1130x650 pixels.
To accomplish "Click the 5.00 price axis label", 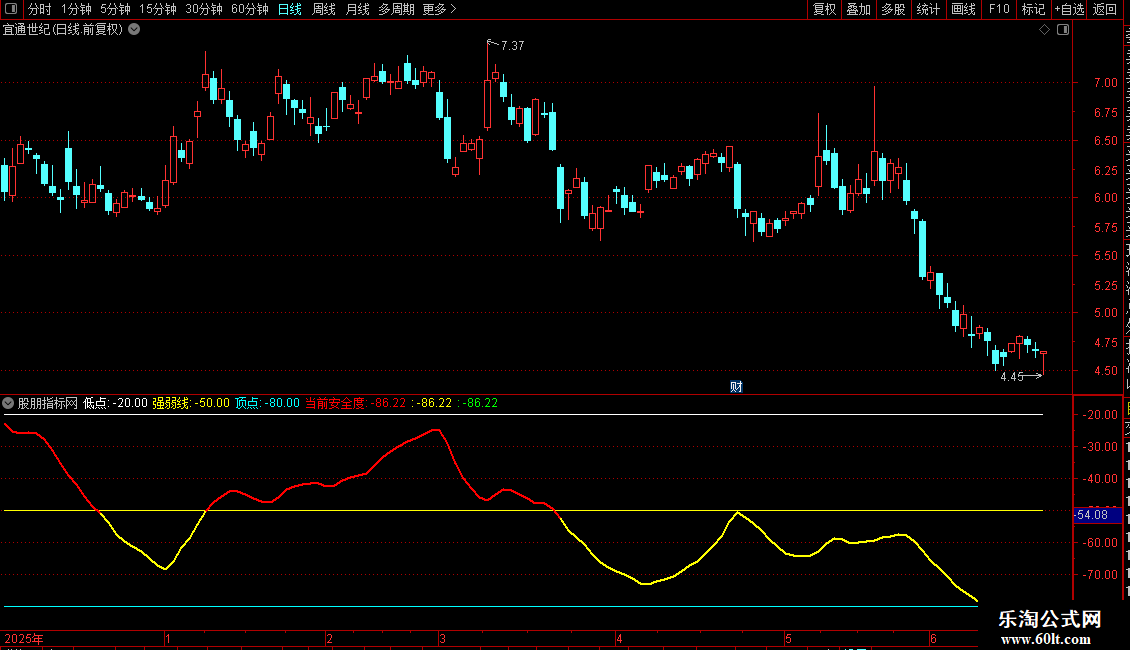I will pos(1105,313).
